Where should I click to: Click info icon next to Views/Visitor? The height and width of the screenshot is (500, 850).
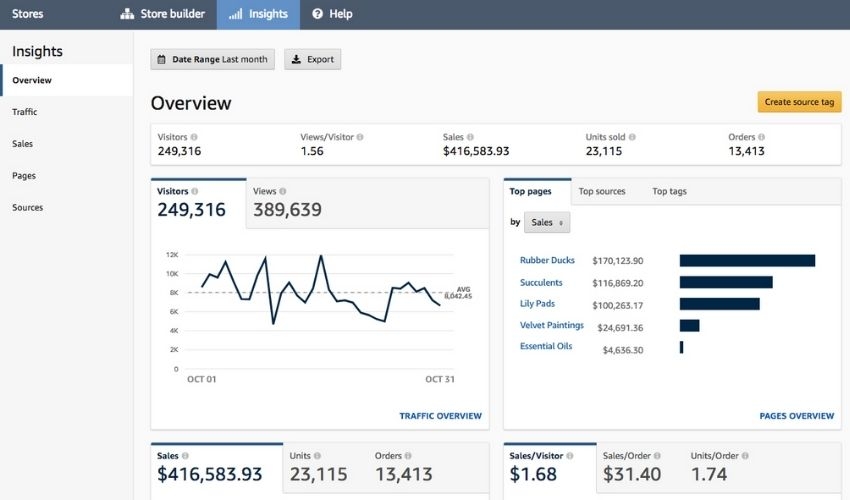point(360,137)
